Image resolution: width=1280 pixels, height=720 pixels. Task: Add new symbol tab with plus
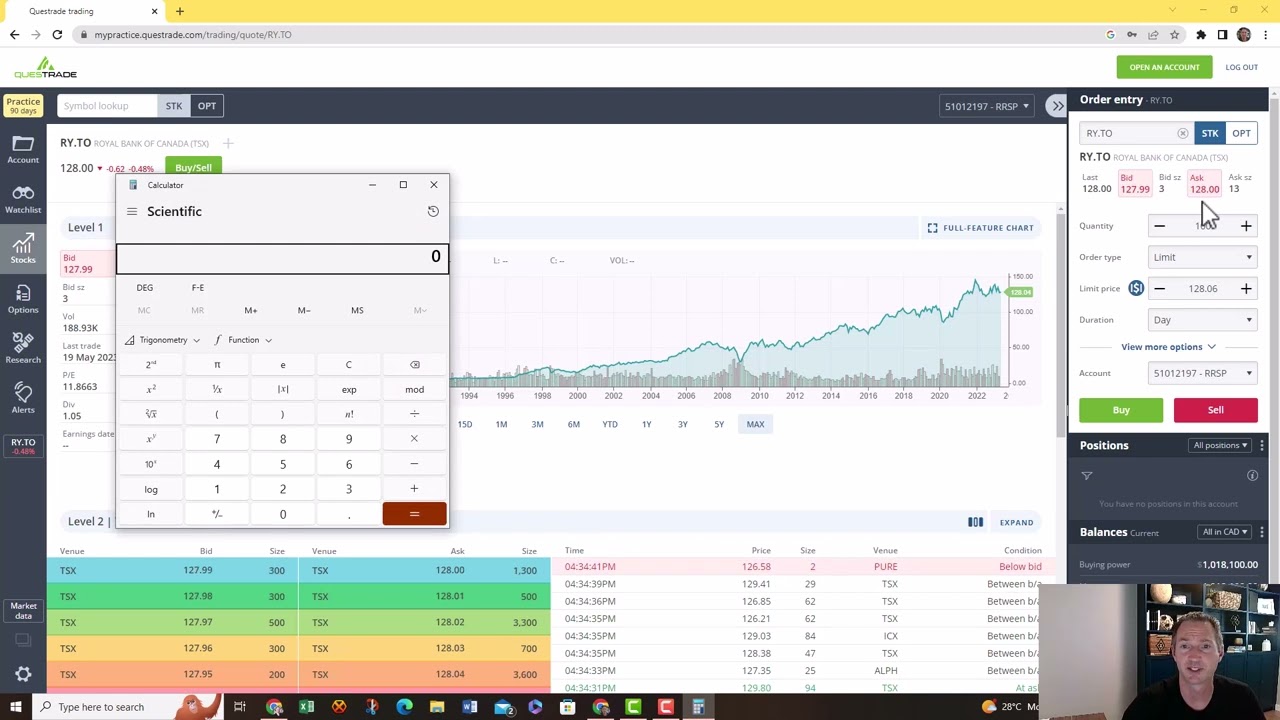point(228,143)
